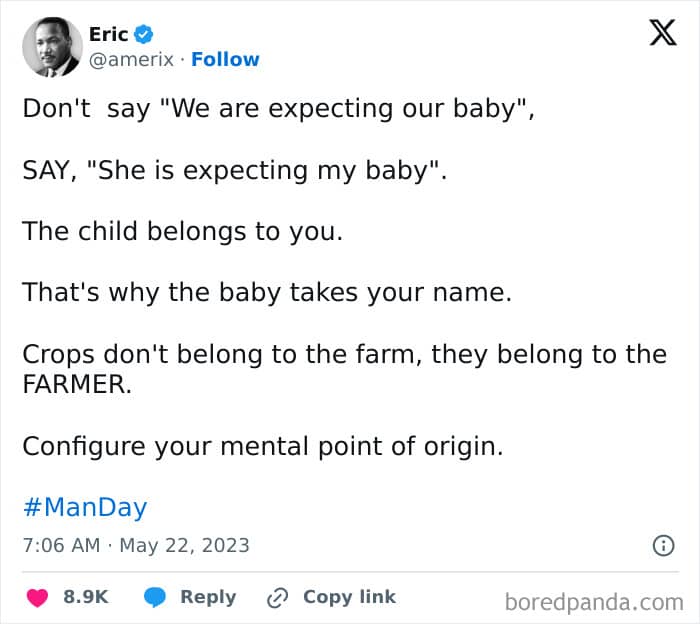
Task: Click the word FARMER in the tweet
Action: pyautogui.click(x=77, y=384)
